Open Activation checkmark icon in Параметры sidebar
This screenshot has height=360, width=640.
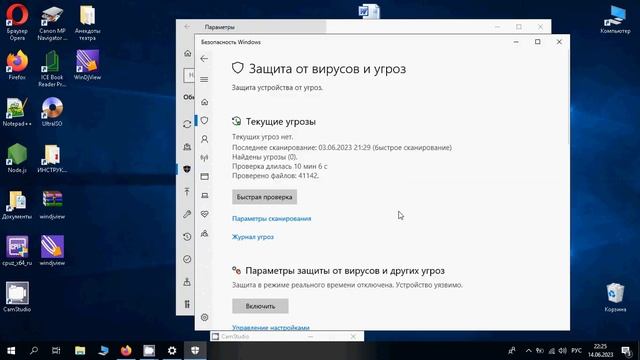pos(187,259)
